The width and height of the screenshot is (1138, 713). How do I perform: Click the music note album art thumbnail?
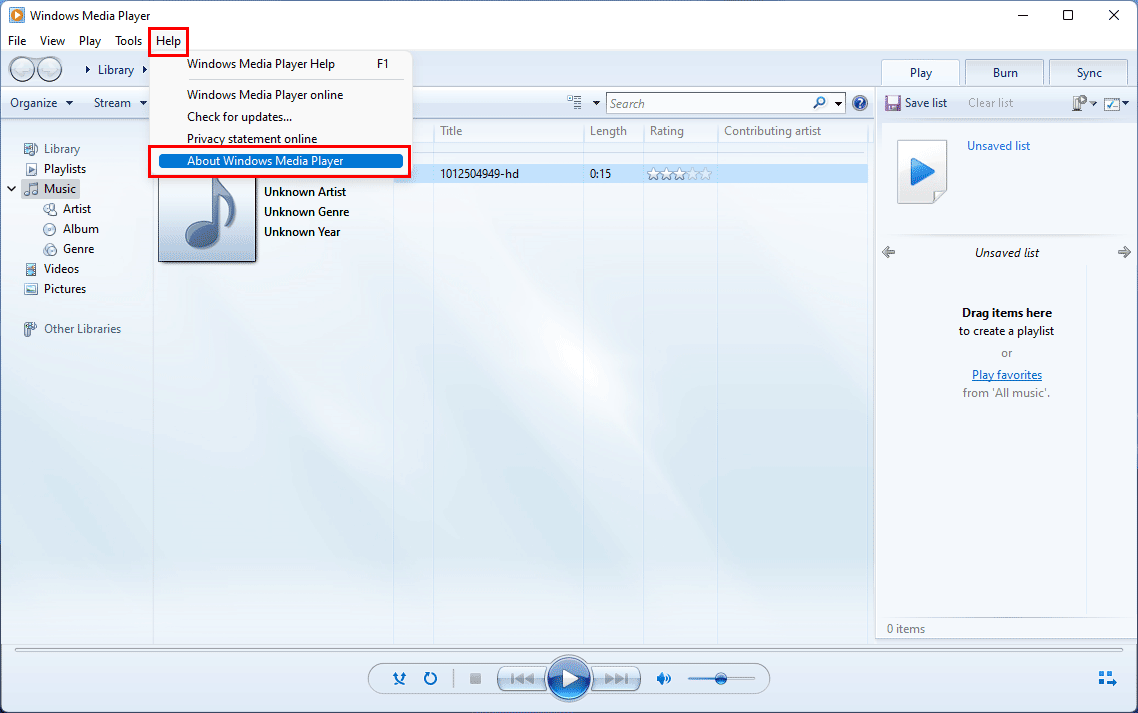(x=207, y=219)
